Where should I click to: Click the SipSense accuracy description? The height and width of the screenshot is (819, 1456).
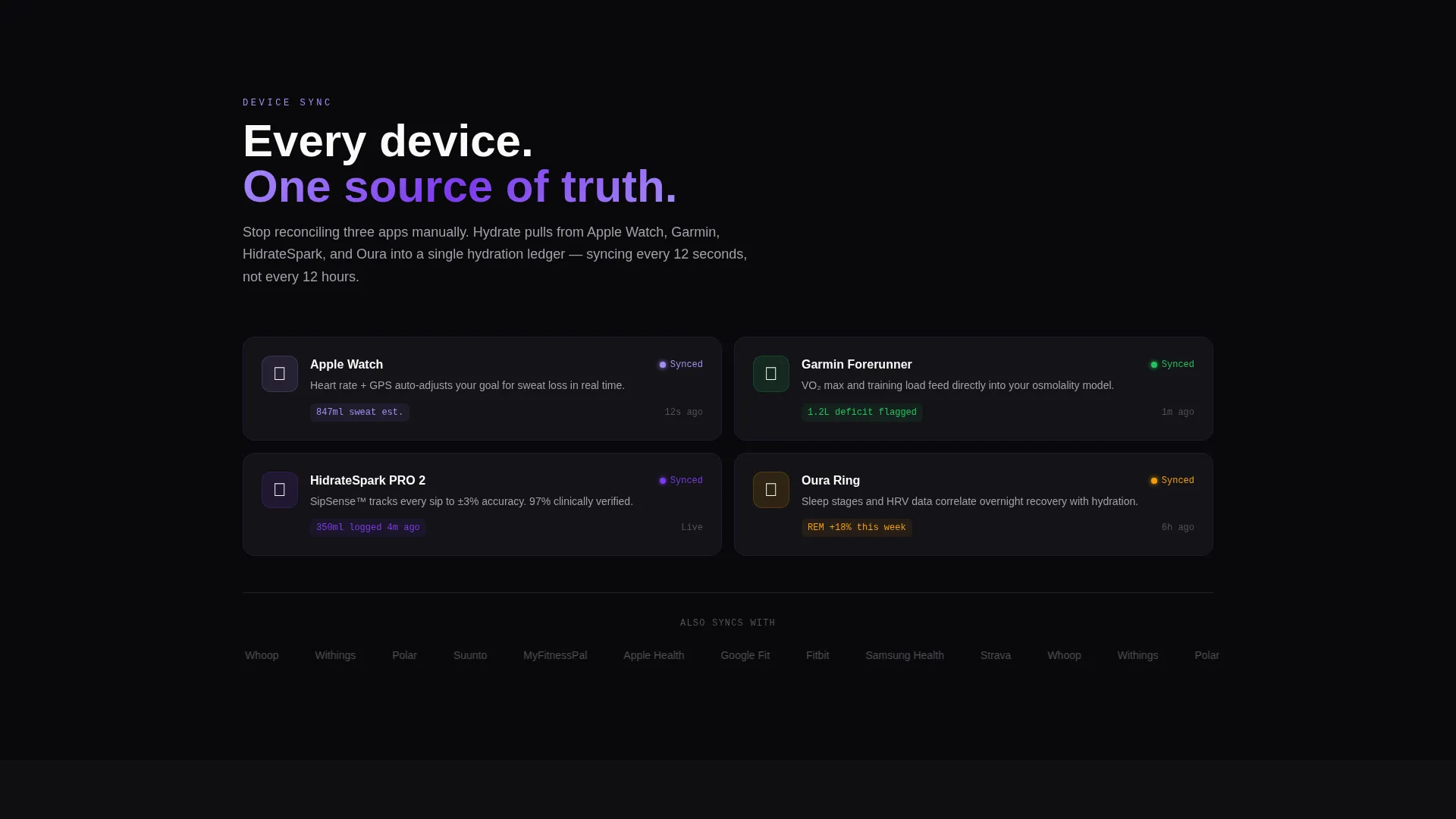pos(472,502)
